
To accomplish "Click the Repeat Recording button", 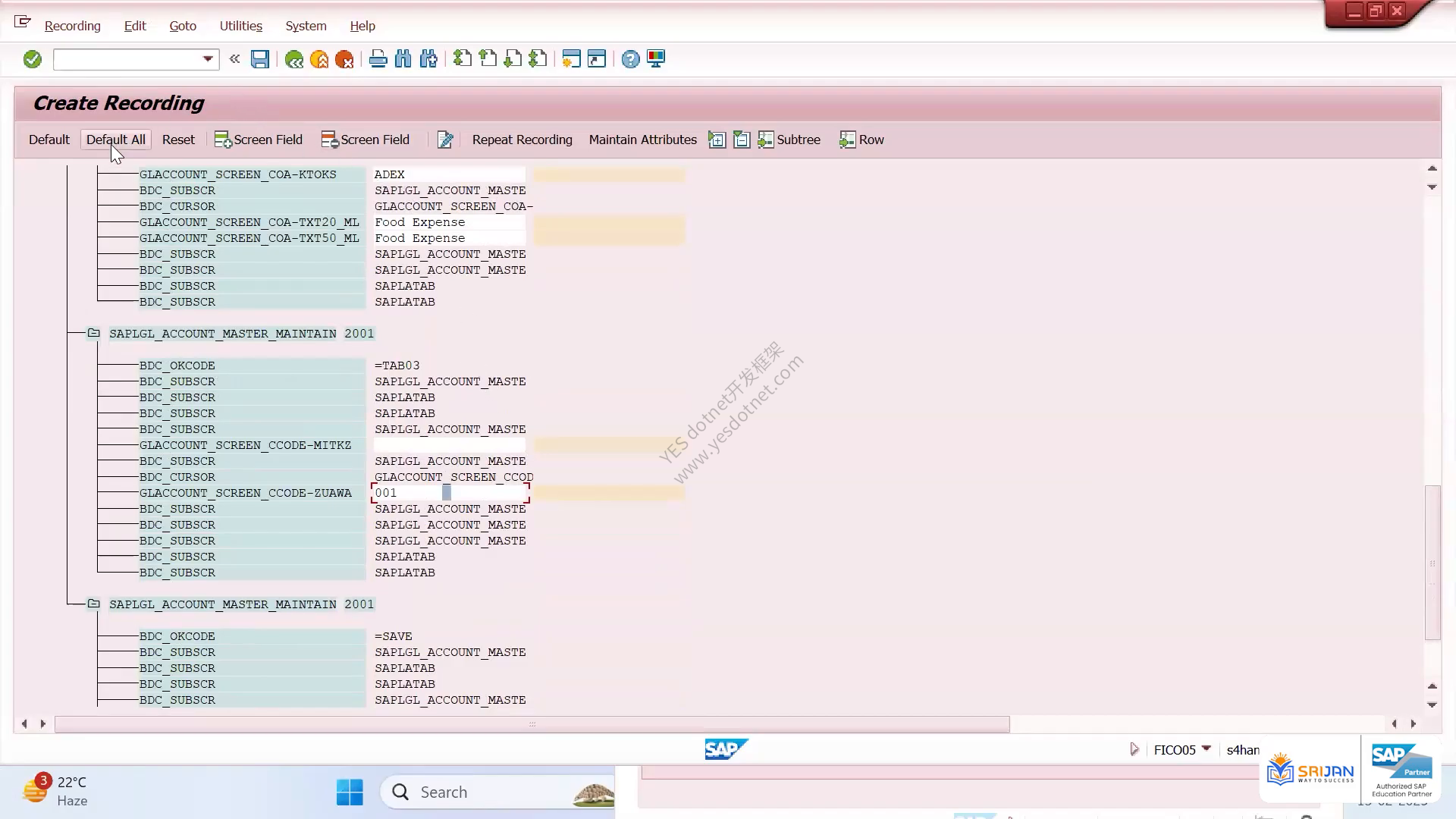I will pyautogui.click(x=522, y=140).
